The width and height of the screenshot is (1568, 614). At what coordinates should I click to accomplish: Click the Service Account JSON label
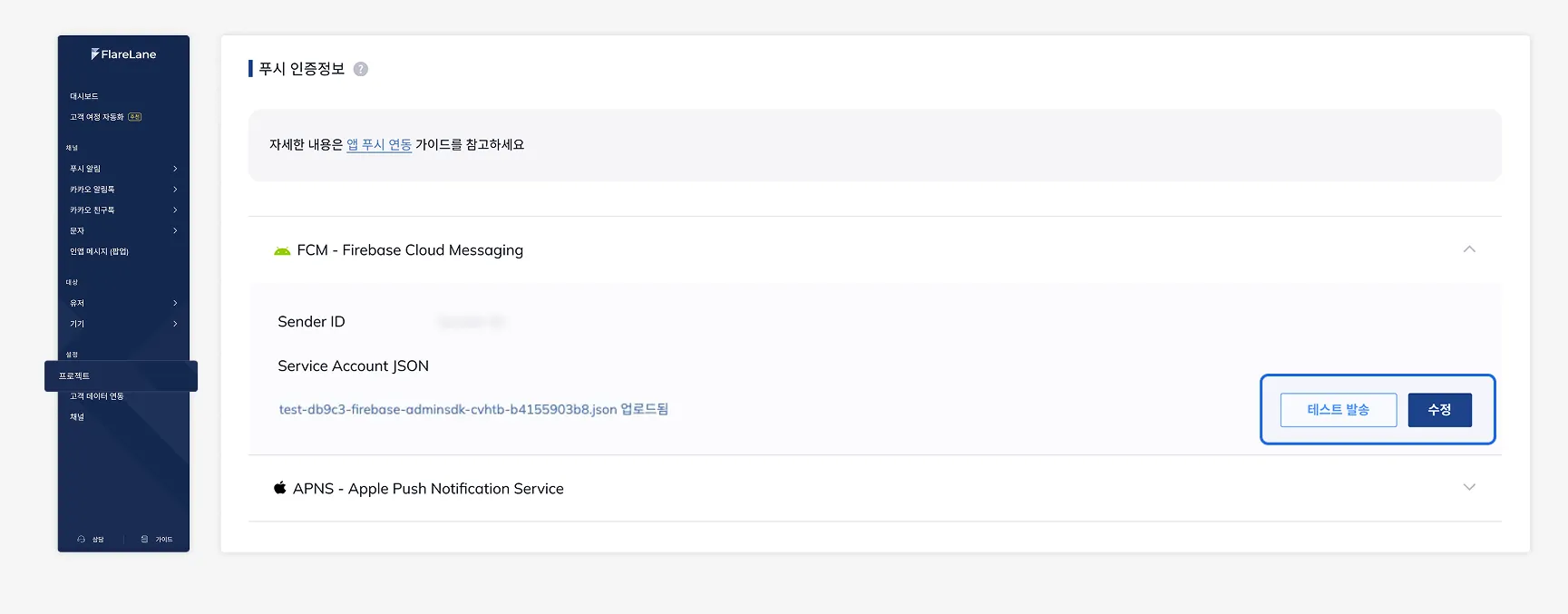point(354,366)
